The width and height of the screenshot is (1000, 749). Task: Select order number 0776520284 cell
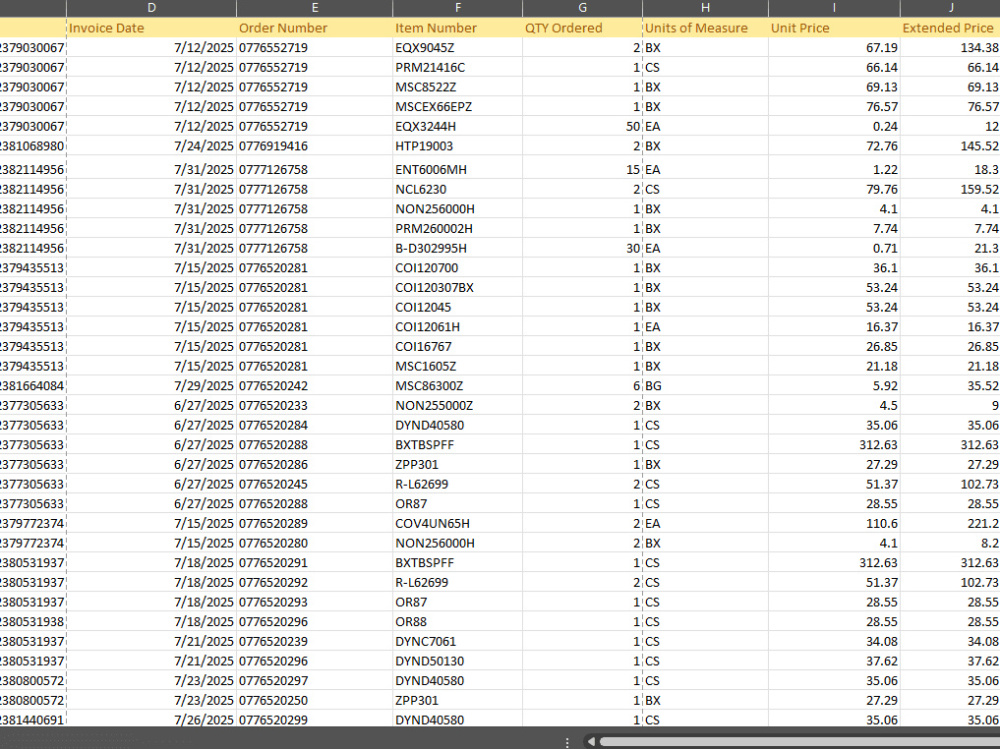point(314,426)
